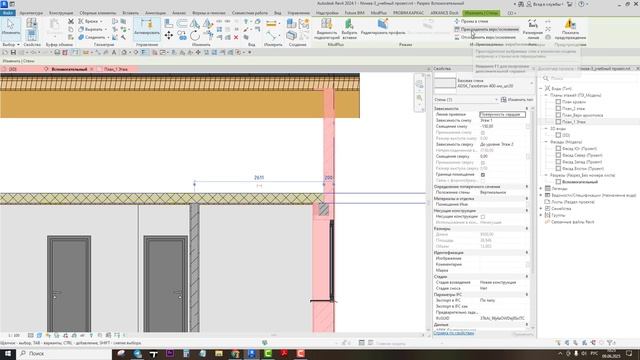Open the Архитектура ribbon tab

tap(31, 13)
